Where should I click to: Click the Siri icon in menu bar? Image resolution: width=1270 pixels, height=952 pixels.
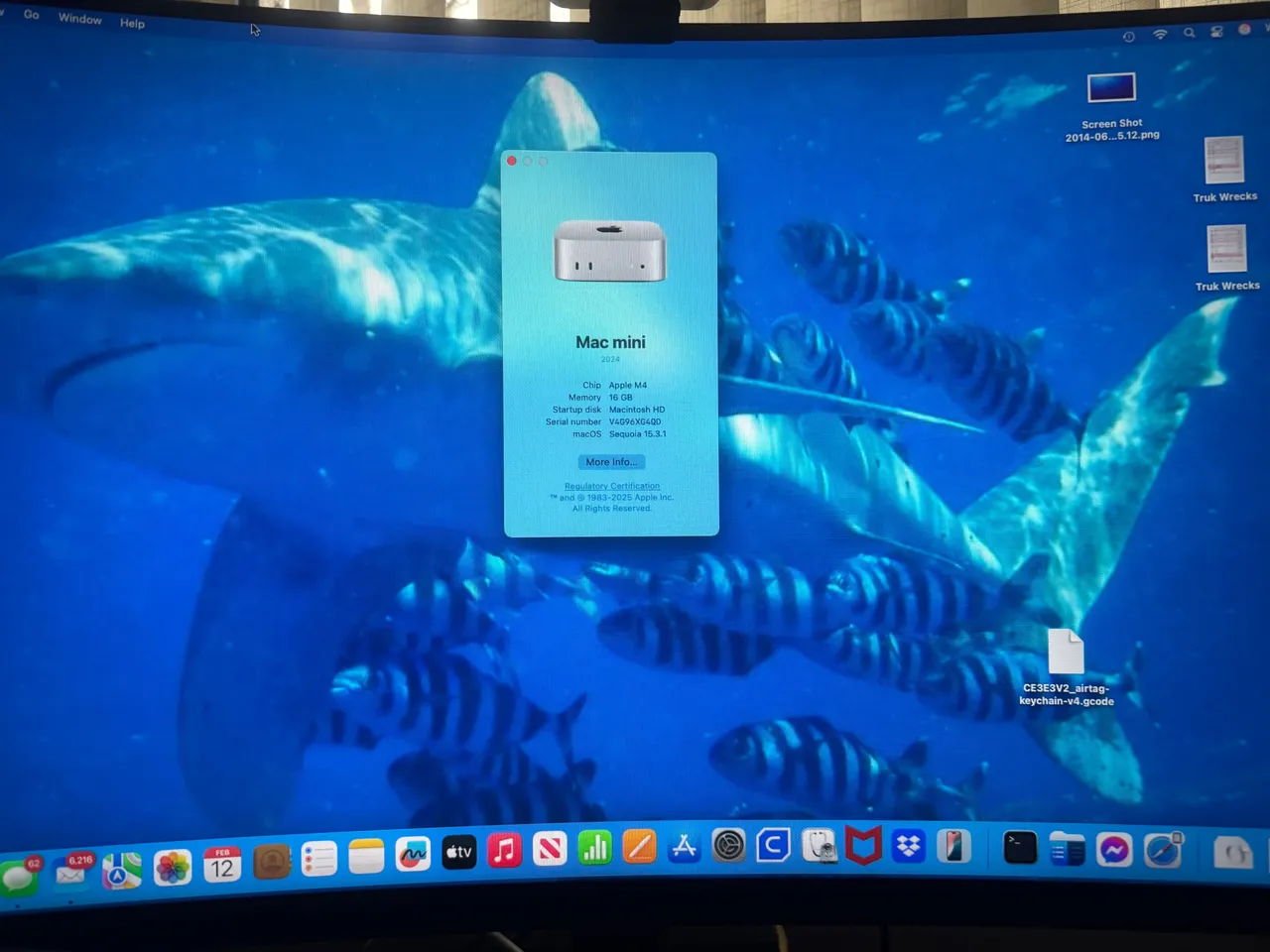coord(1244,30)
